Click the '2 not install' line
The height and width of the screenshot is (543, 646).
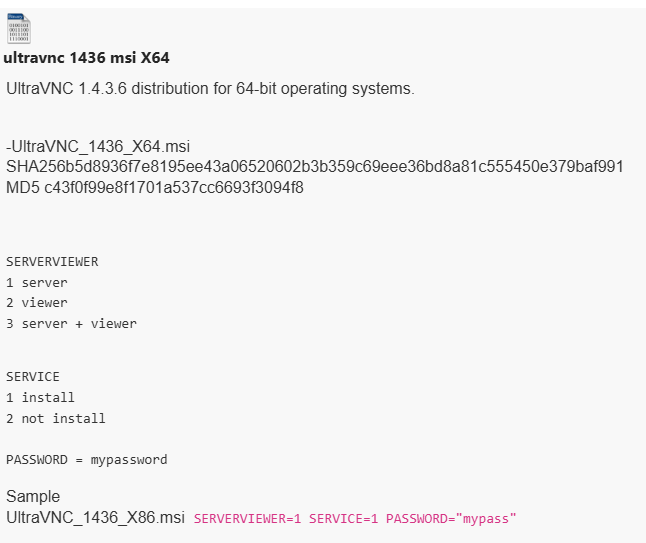(x=56, y=419)
